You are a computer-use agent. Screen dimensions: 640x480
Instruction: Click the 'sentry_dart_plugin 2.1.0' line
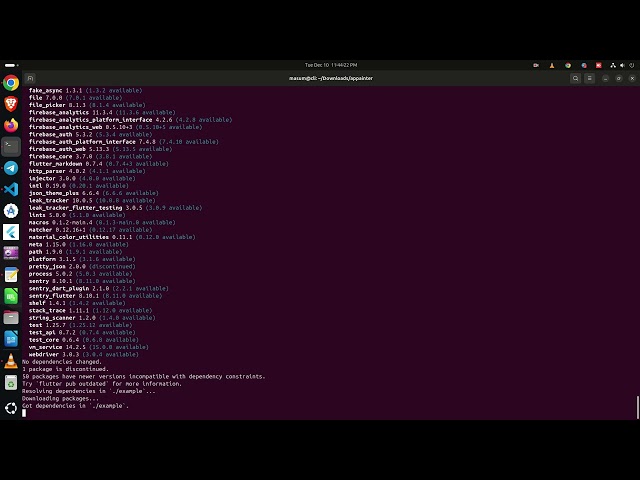98,289
